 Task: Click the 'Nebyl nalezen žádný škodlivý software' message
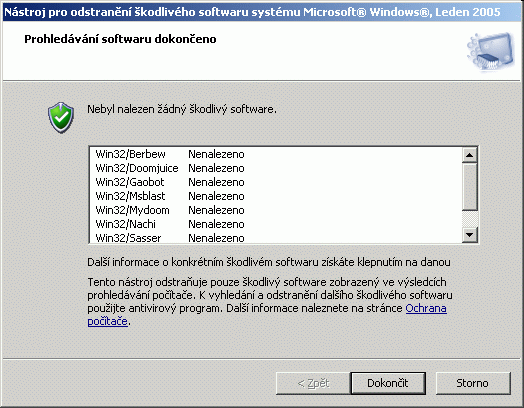pos(182,109)
